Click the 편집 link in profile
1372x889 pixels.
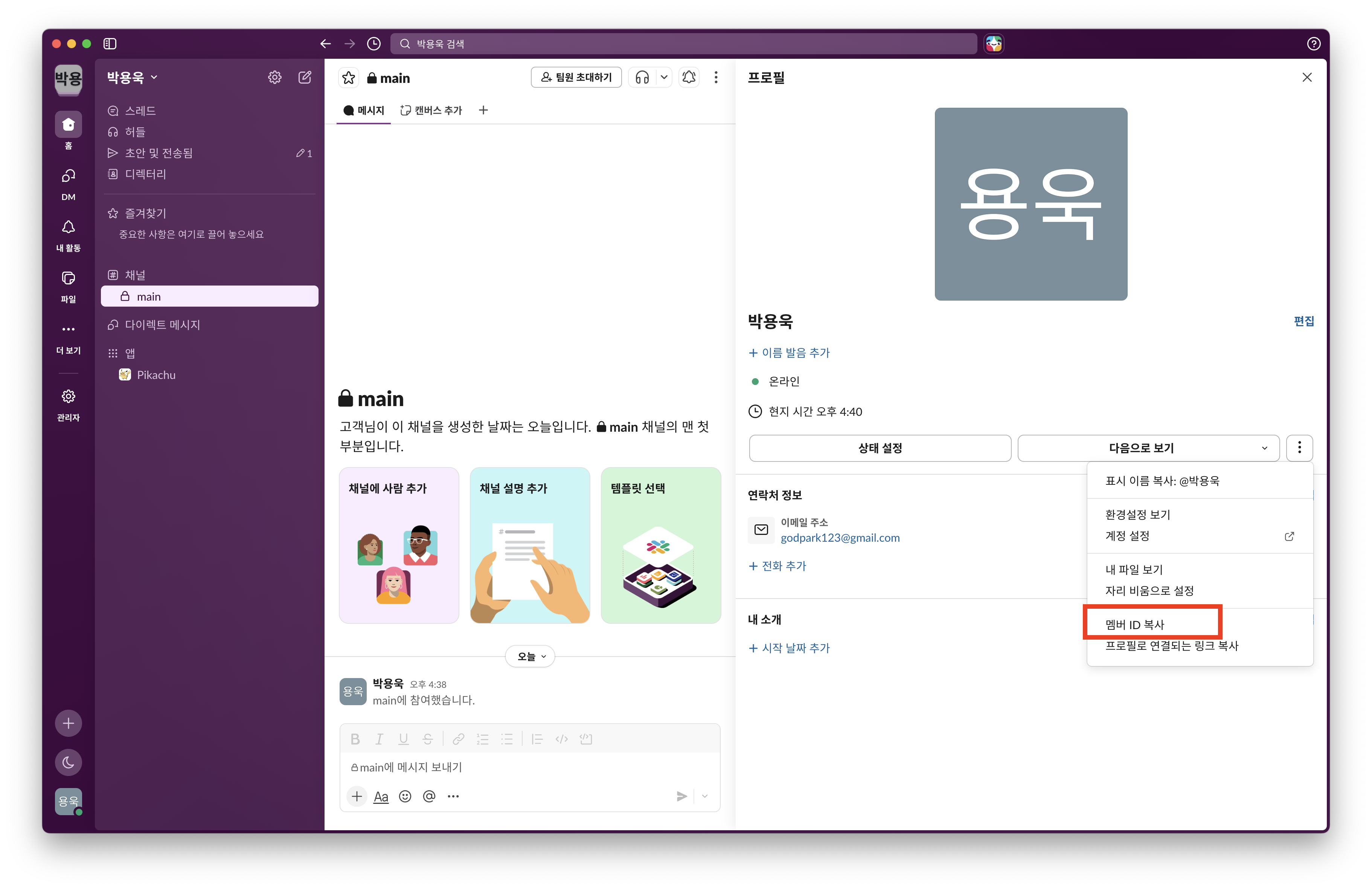click(1303, 321)
